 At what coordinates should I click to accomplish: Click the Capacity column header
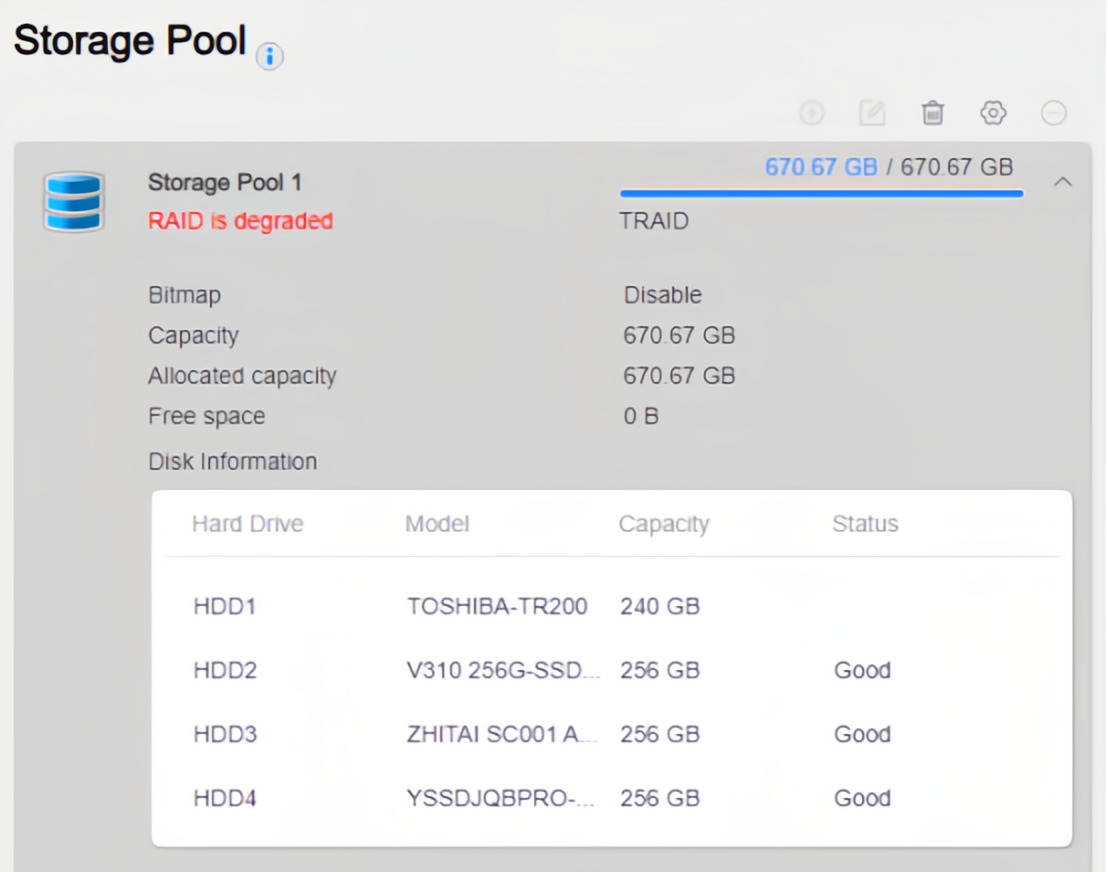point(664,524)
